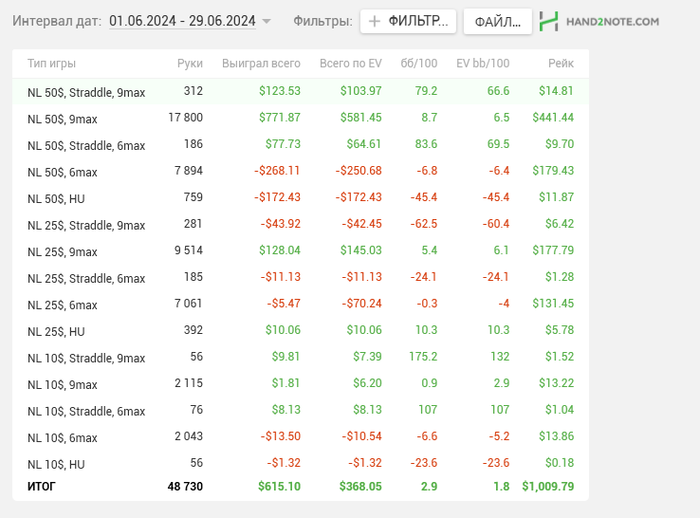Select the NL 25$, HU row
700x518 pixels.
pos(300,330)
